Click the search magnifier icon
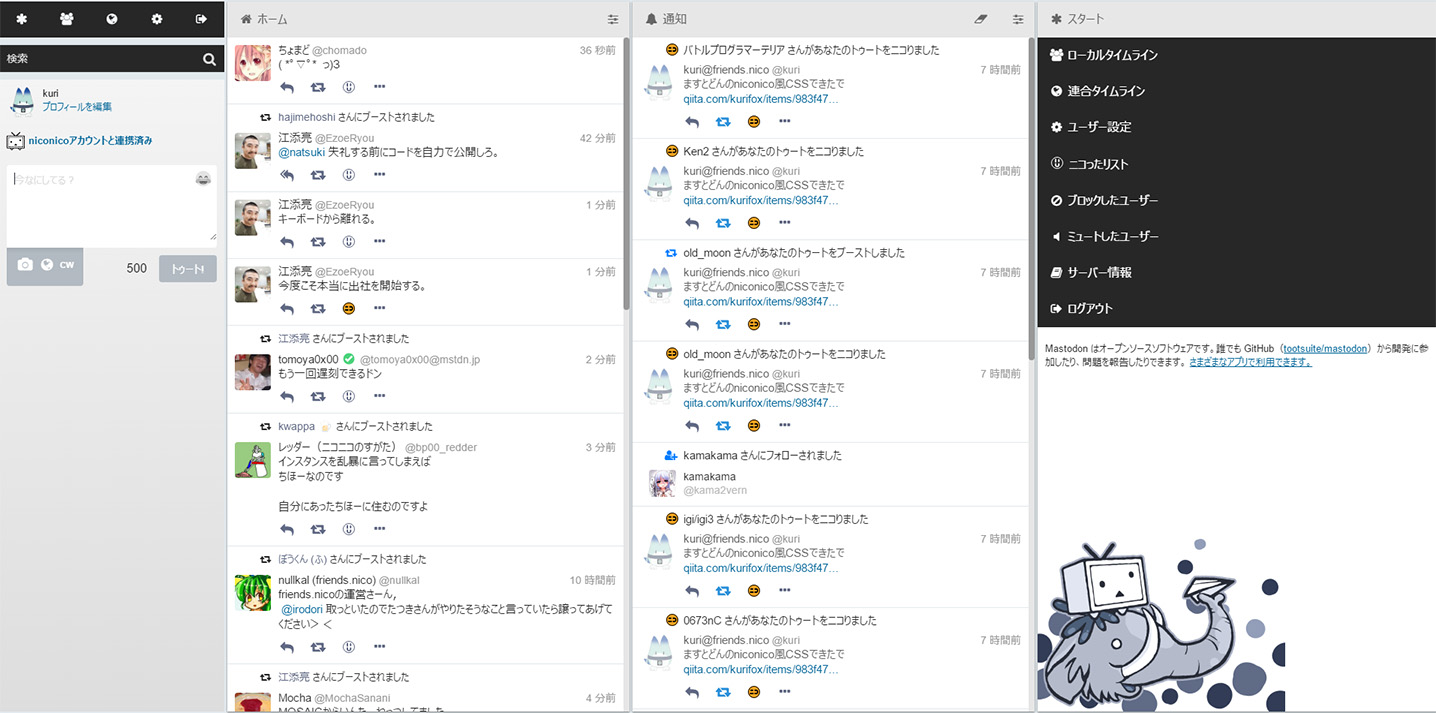Viewport: 1436px width, 713px height. (x=209, y=58)
